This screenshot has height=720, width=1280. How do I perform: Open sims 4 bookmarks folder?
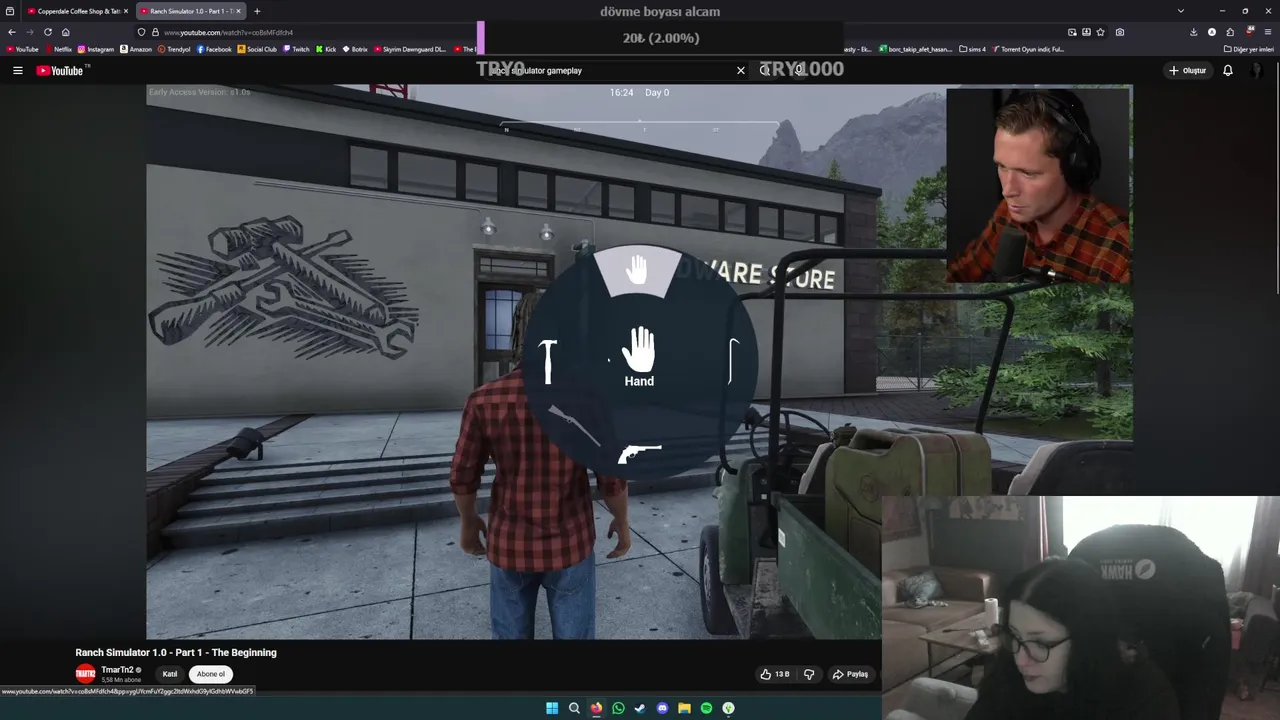coord(972,49)
